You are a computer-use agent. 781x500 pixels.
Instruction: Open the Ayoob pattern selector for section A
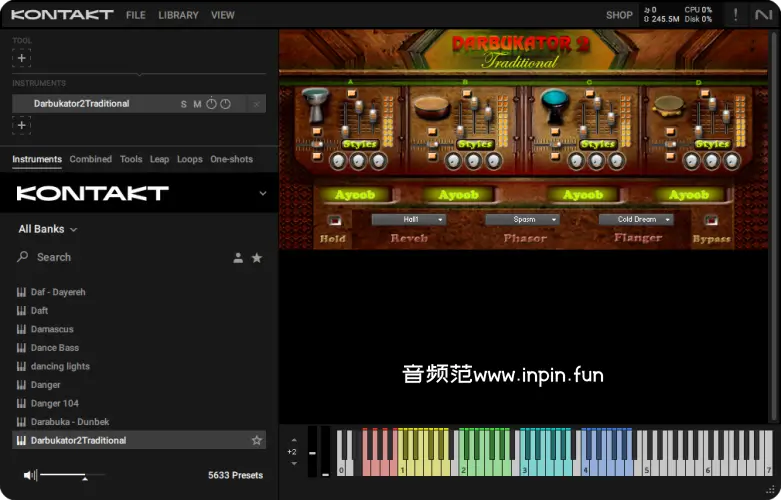(355, 195)
